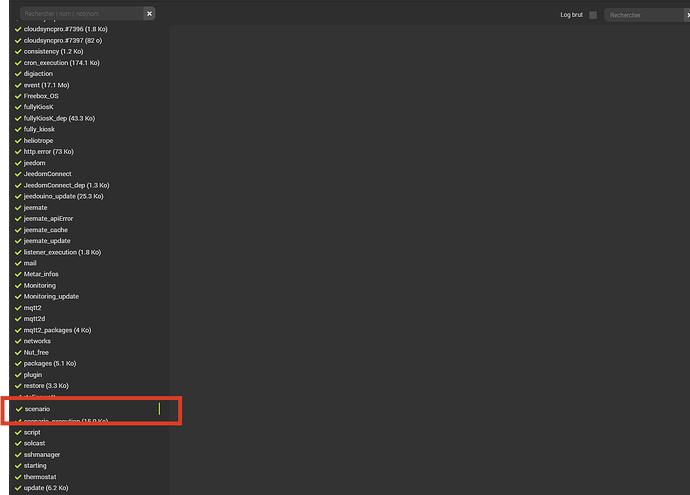Select the packages (5.1 Ko) log
Viewport: 690px width, 495px height.
click(50, 364)
